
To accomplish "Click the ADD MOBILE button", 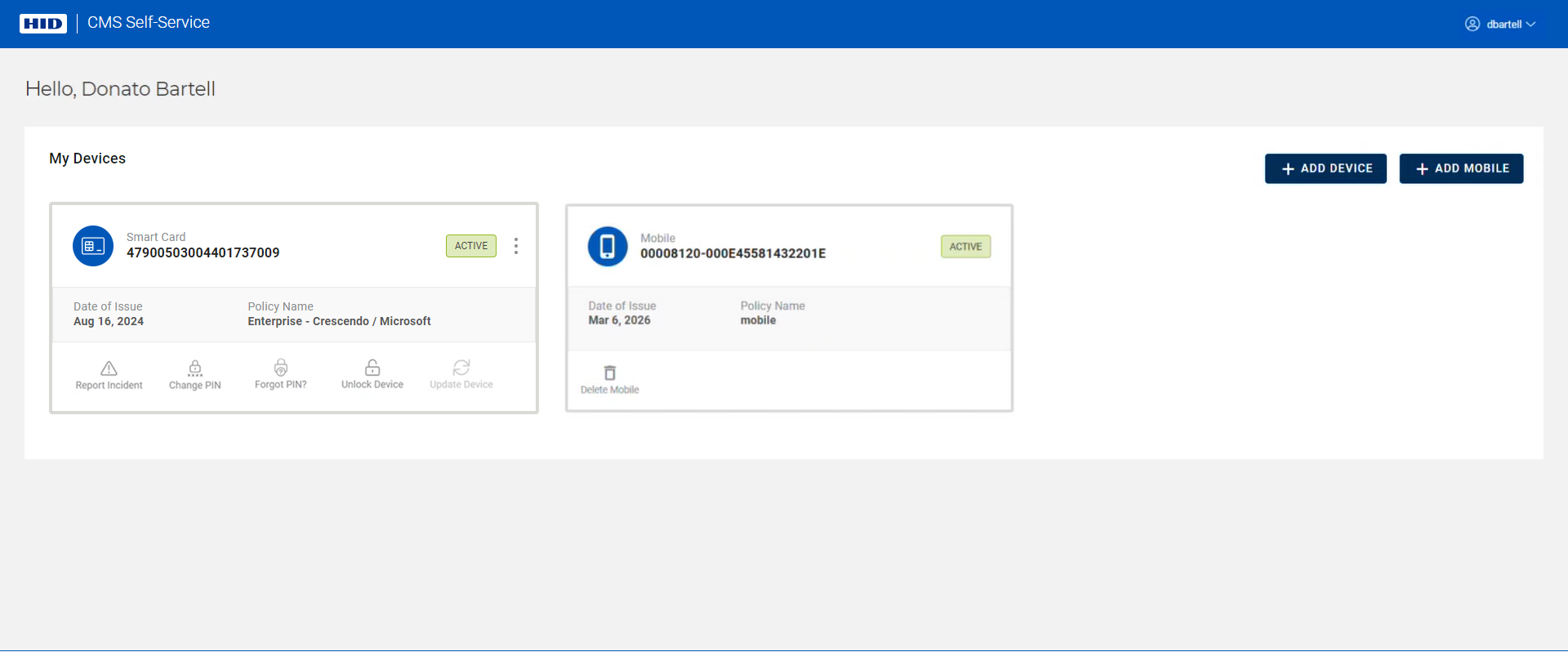I will 1461,168.
